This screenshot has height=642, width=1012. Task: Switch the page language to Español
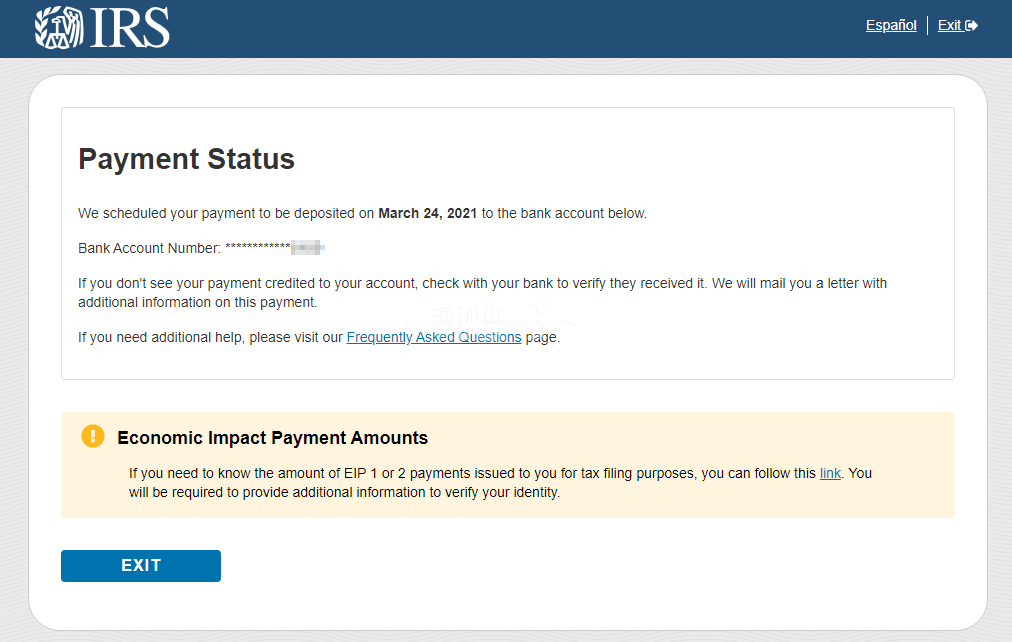pyautogui.click(x=891, y=26)
